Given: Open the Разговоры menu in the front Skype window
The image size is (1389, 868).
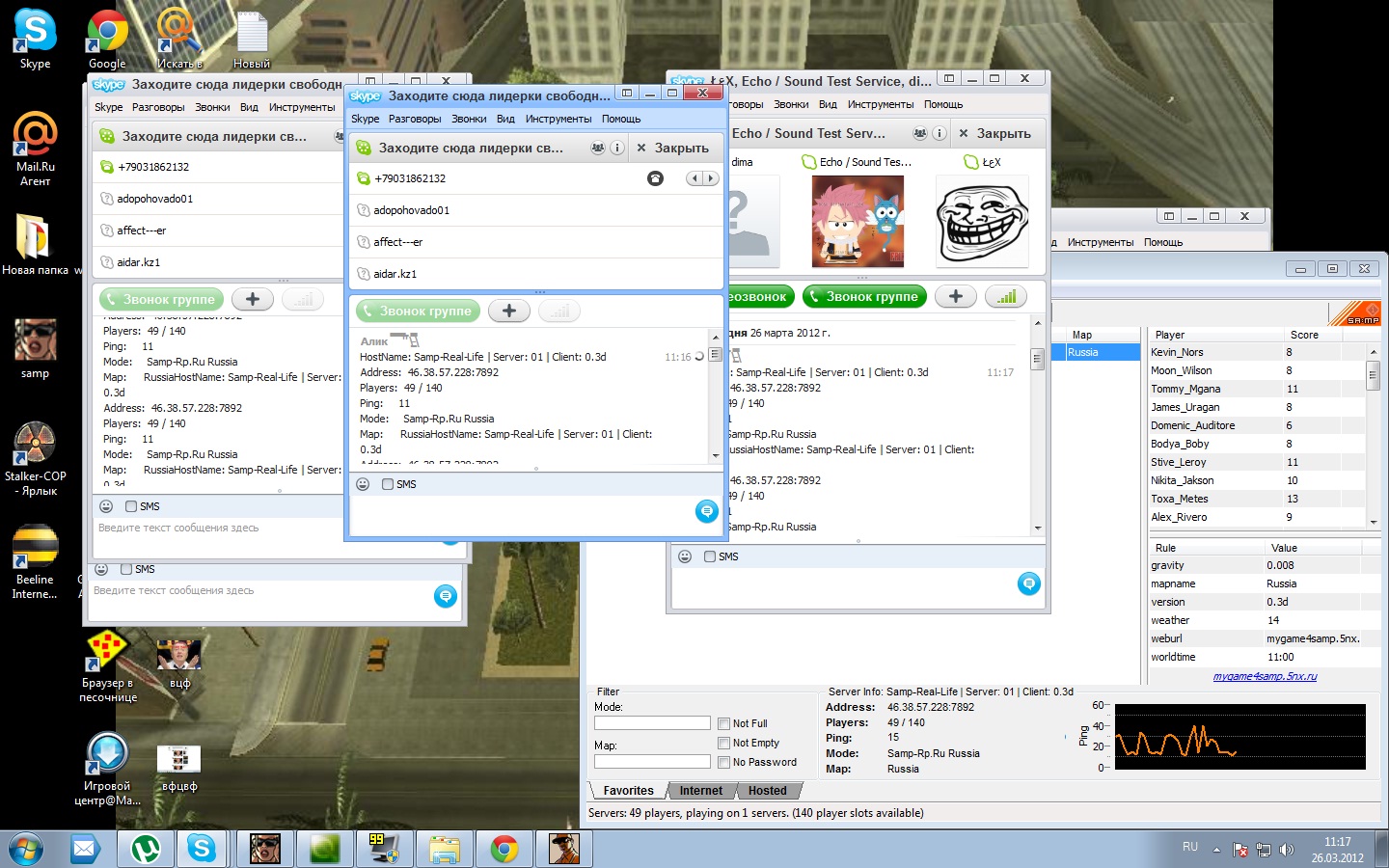Looking at the screenshot, I should (x=415, y=119).
